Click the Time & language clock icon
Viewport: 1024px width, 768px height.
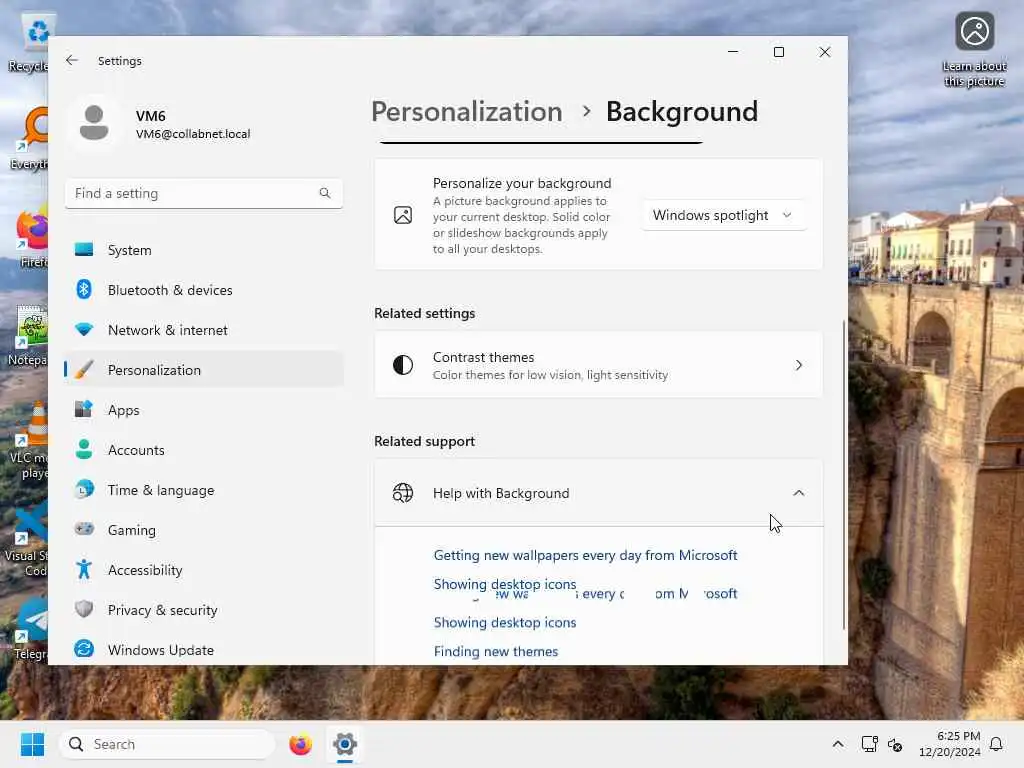pos(84,489)
